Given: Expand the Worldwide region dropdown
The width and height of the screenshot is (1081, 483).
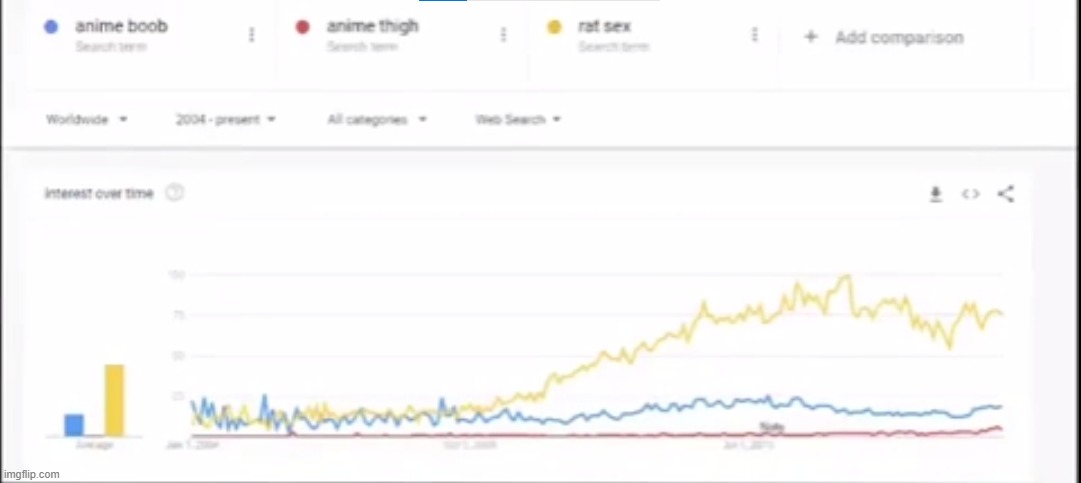Looking at the screenshot, I should (87, 119).
